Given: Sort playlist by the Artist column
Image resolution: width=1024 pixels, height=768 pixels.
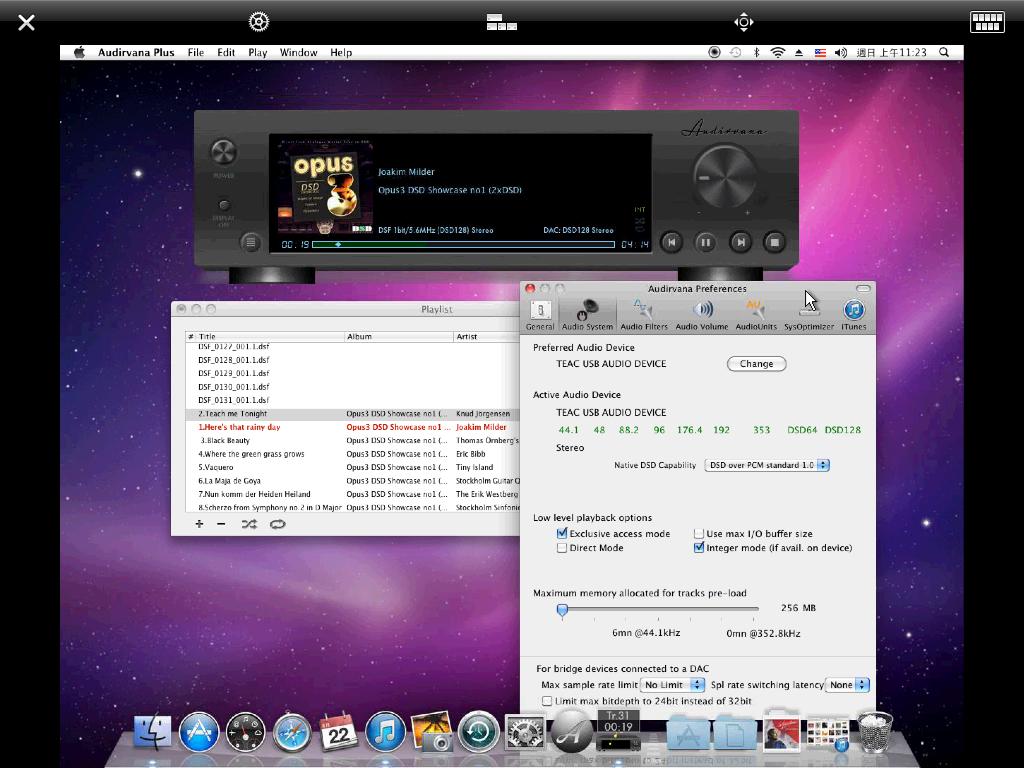Looking at the screenshot, I should click(486, 336).
